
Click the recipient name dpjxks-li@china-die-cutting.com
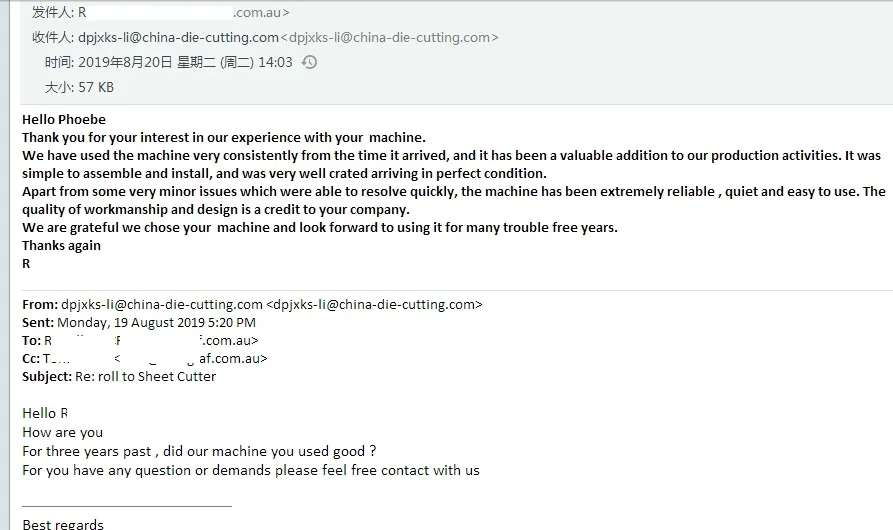click(178, 37)
